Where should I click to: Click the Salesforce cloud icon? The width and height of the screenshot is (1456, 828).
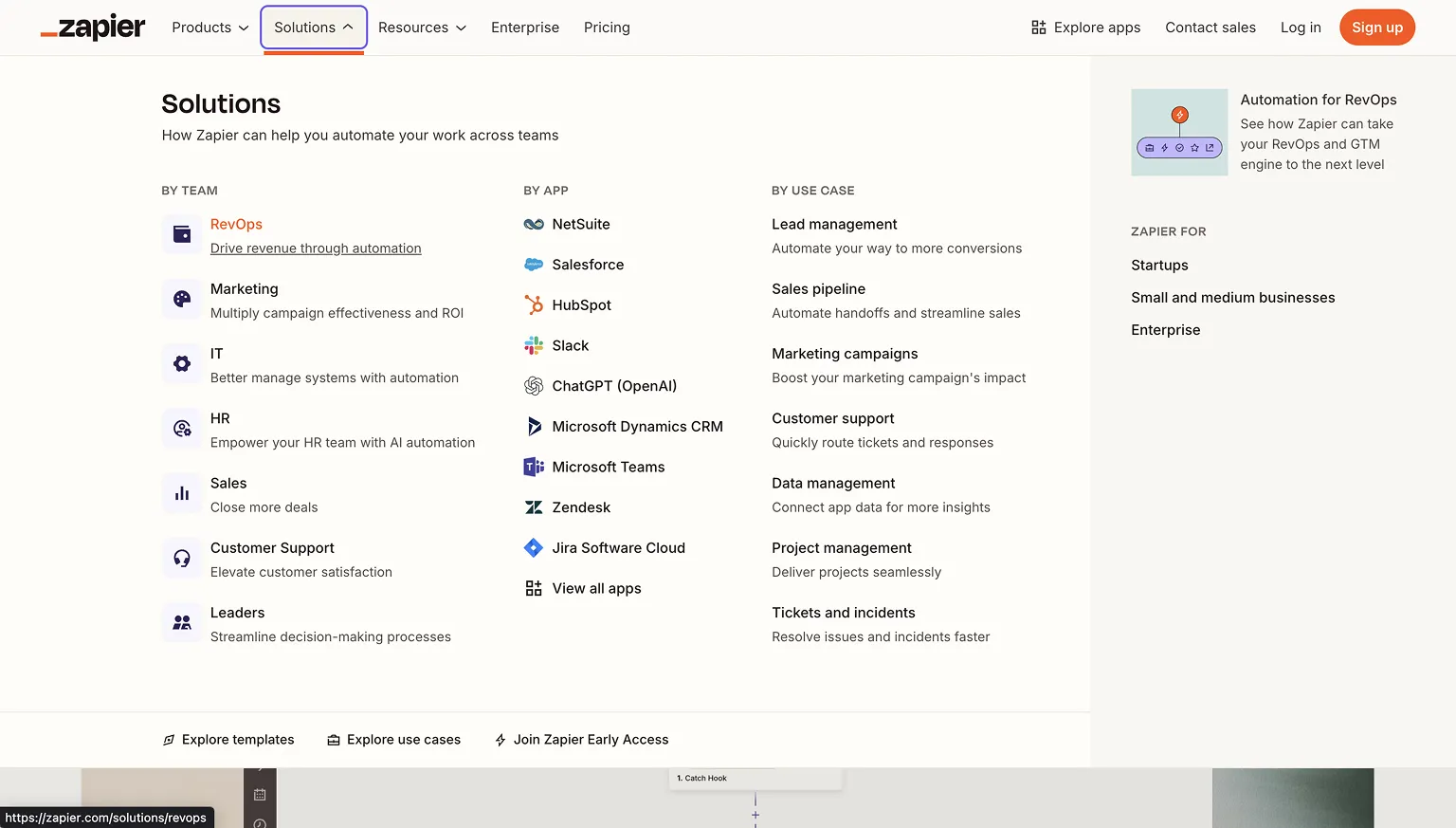(x=534, y=265)
